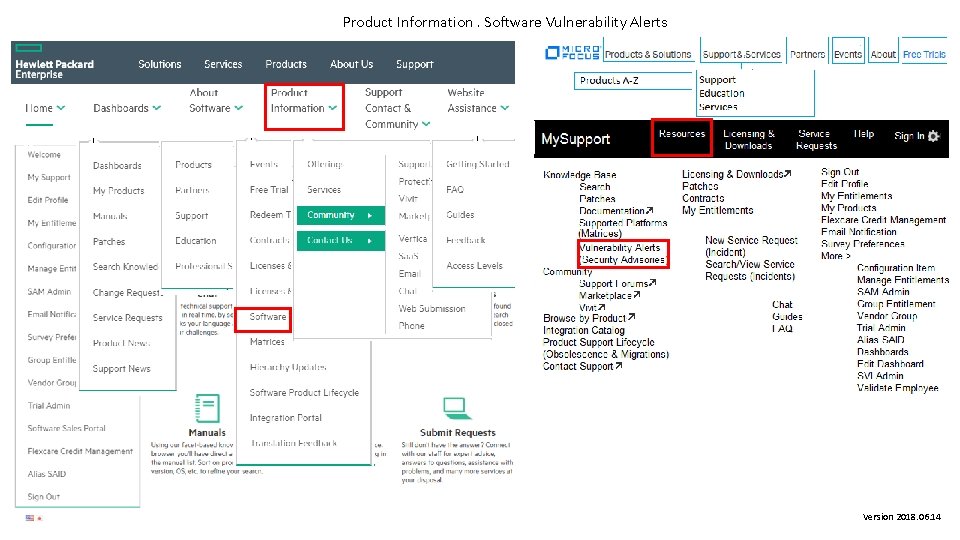Open Resources tab in MySupport bar

tap(682, 133)
